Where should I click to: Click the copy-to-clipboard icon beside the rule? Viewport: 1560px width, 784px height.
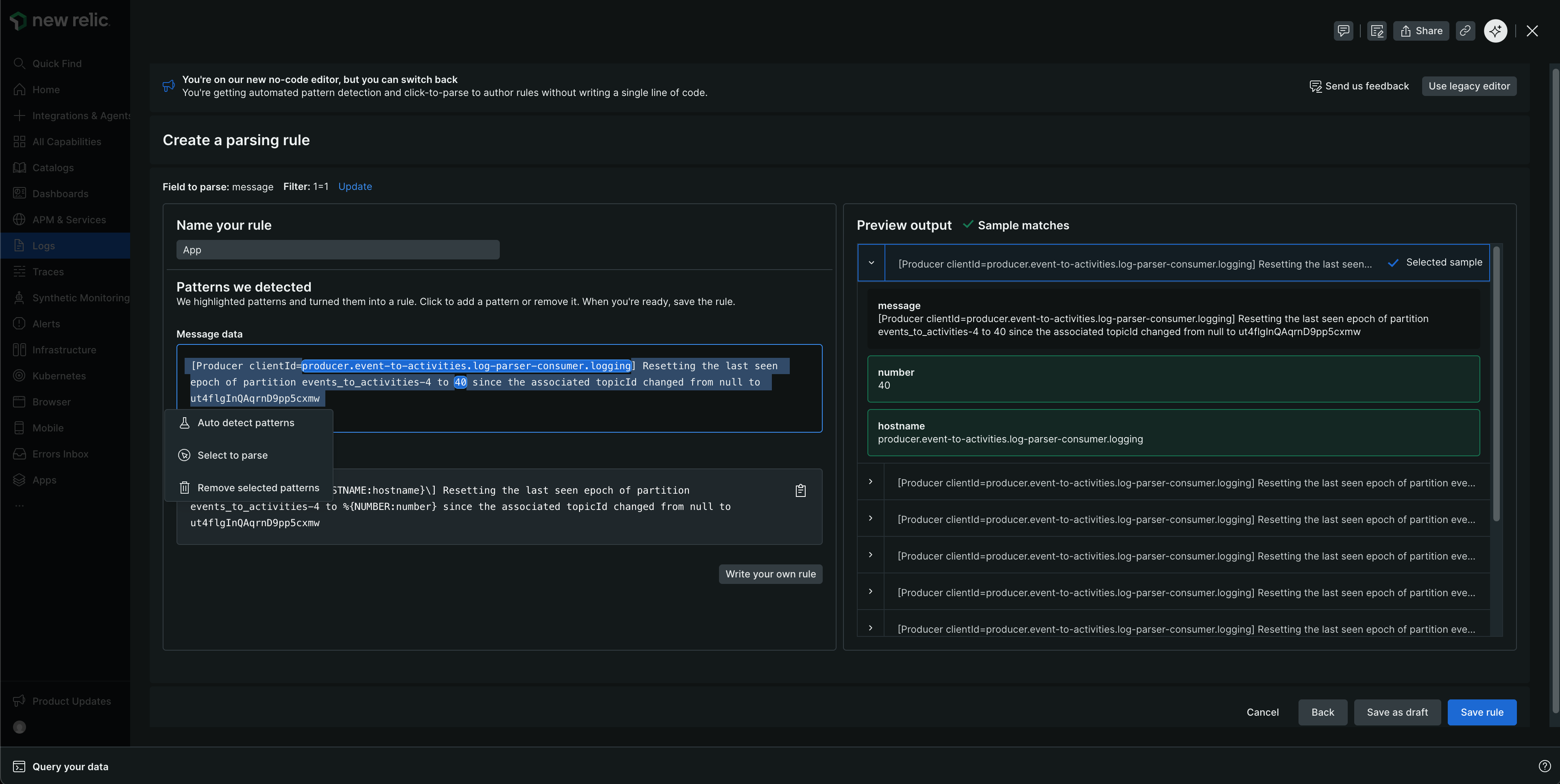pyautogui.click(x=800, y=490)
